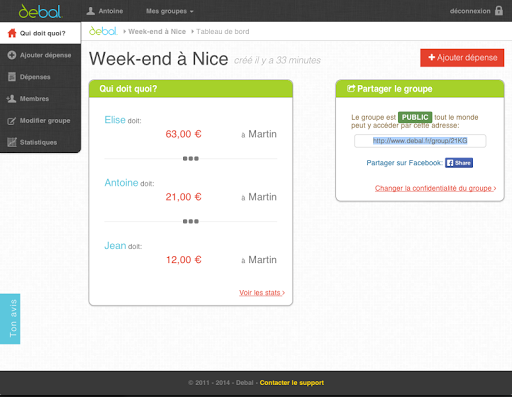Image resolution: width=512 pixels, height=397 pixels.
Task: Click the red Ajouter dépense button
Action: (462, 58)
